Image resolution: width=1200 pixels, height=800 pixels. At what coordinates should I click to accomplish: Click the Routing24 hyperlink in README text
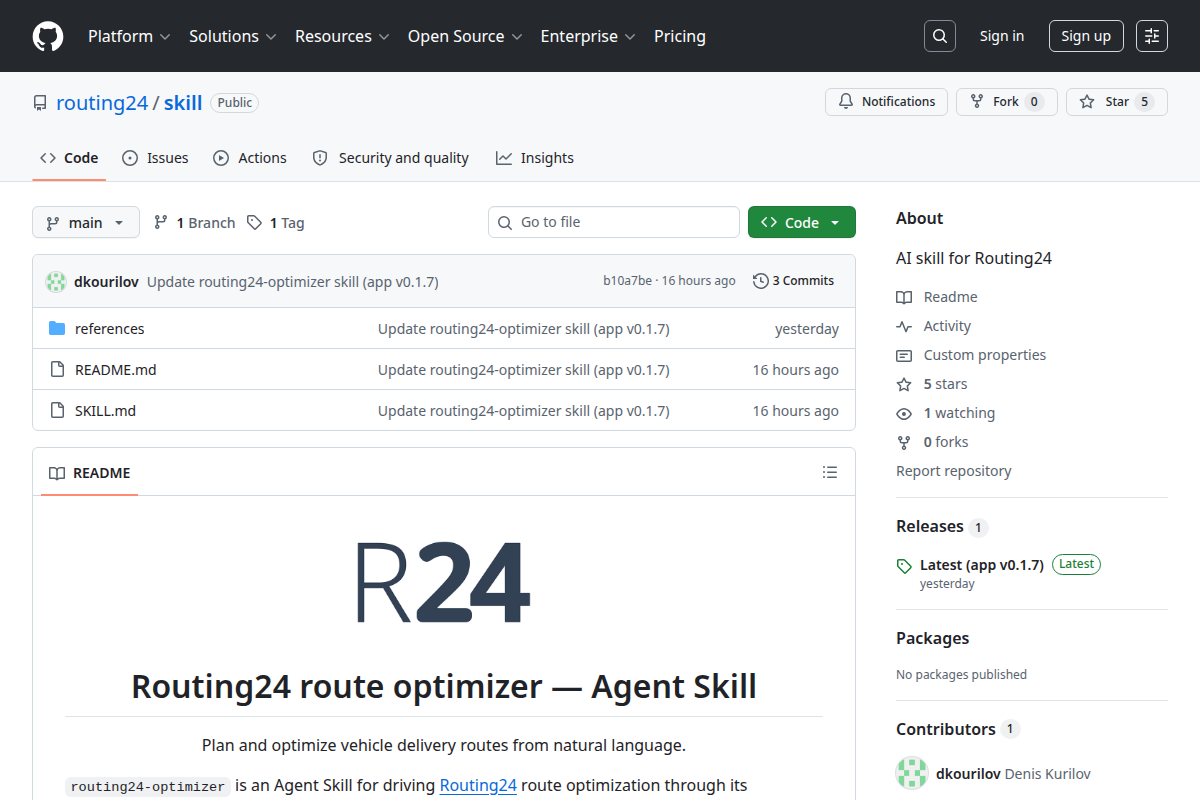click(x=478, y=786)
